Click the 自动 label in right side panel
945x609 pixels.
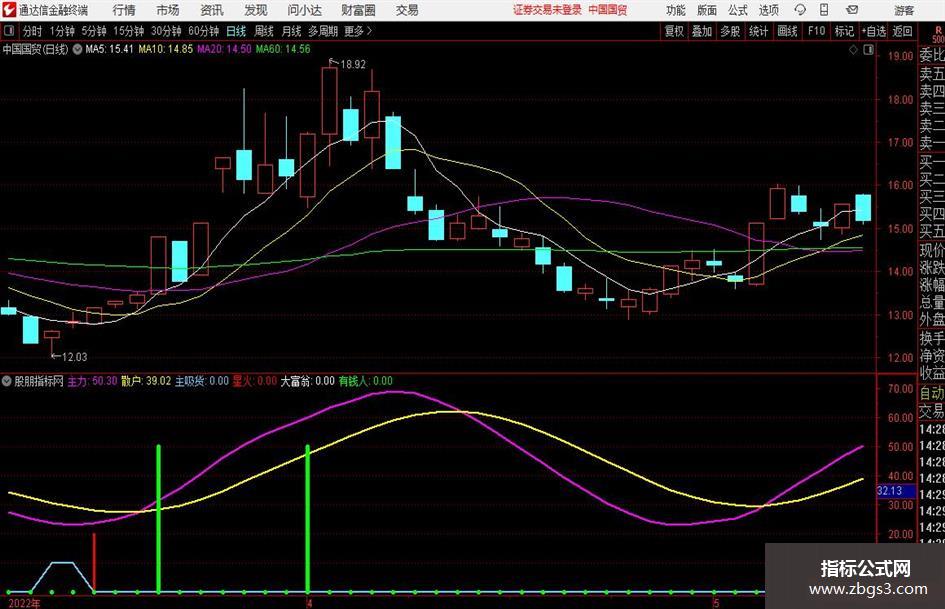pyautogui.click(x=932, y=393)
